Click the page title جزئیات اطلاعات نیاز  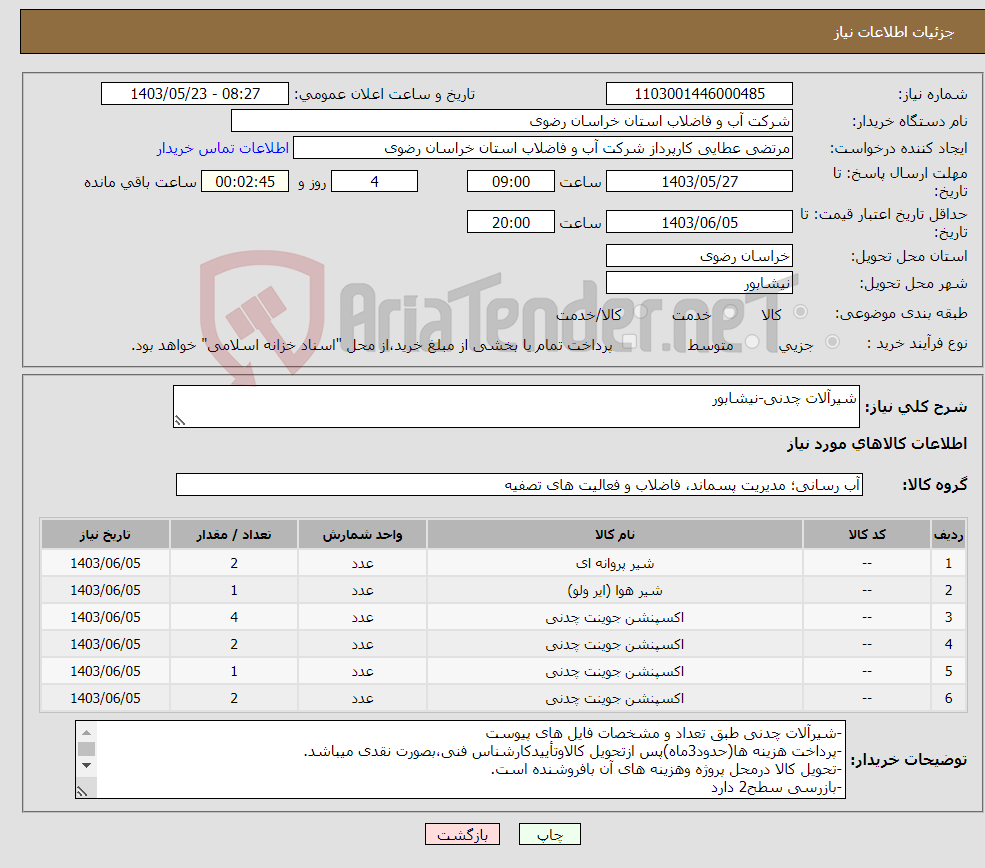894,32
